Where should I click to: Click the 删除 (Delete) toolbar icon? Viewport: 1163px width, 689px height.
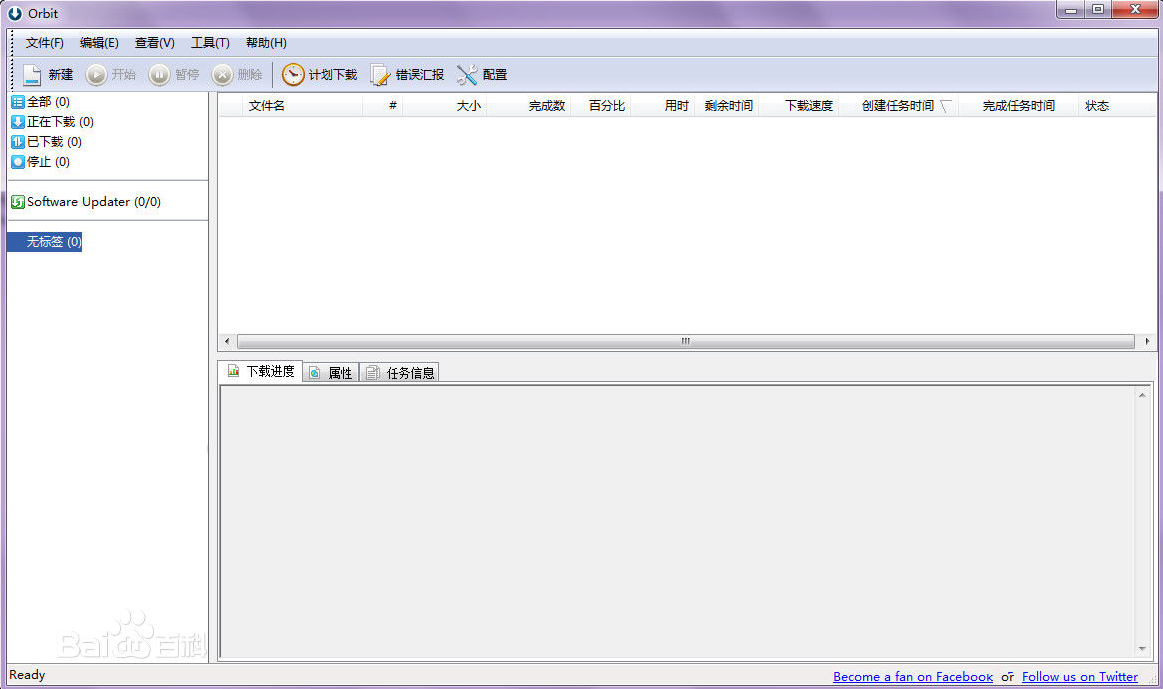[x=223, y=75]
